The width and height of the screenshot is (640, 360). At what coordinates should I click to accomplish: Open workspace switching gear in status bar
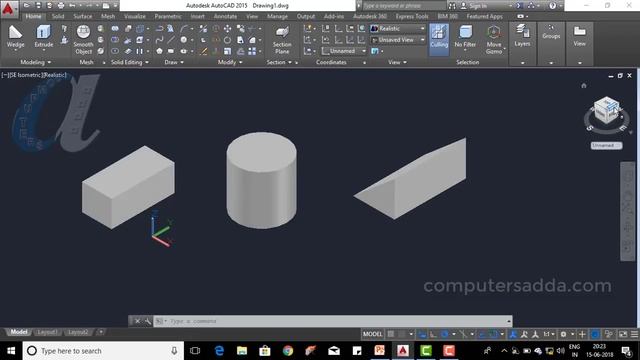coord(563,334)
